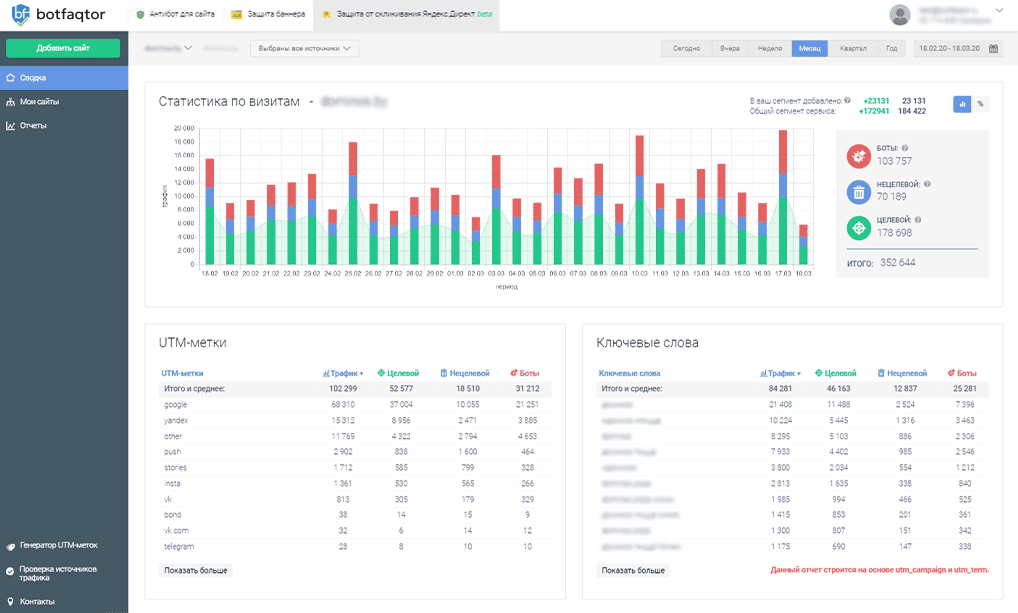Screen dimensions: 1018x613
Task: Click help icon next to 'БОТЫ' label
Action: pyautogui.click(x=905, y=148)
